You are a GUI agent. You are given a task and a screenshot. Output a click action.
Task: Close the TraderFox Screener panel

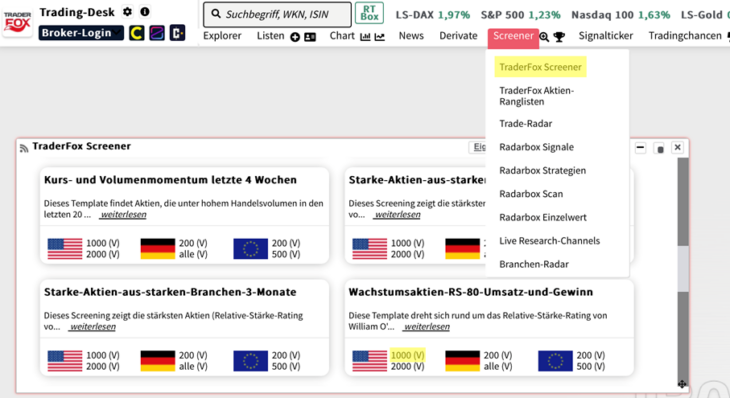tap(677, 148)
